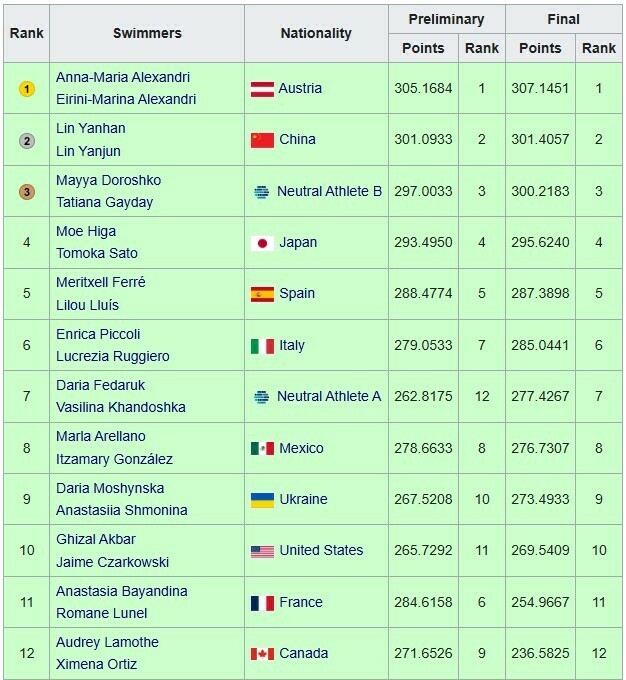Image resolution: width=626 pixels, height=680 pixels.
Task: Click the Preliminary column group header
Action: [x=448, y=19]
